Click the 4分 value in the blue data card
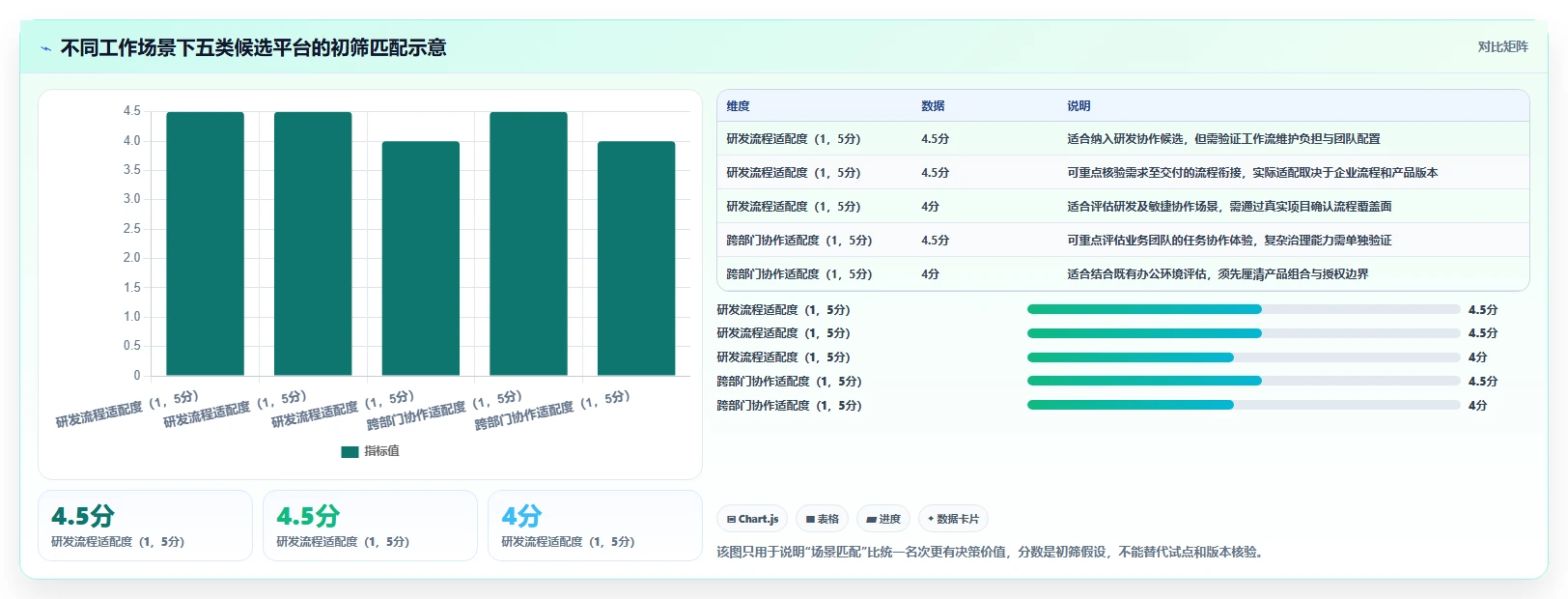This screenshot has height=599, width=1568. tap(521, 516)
